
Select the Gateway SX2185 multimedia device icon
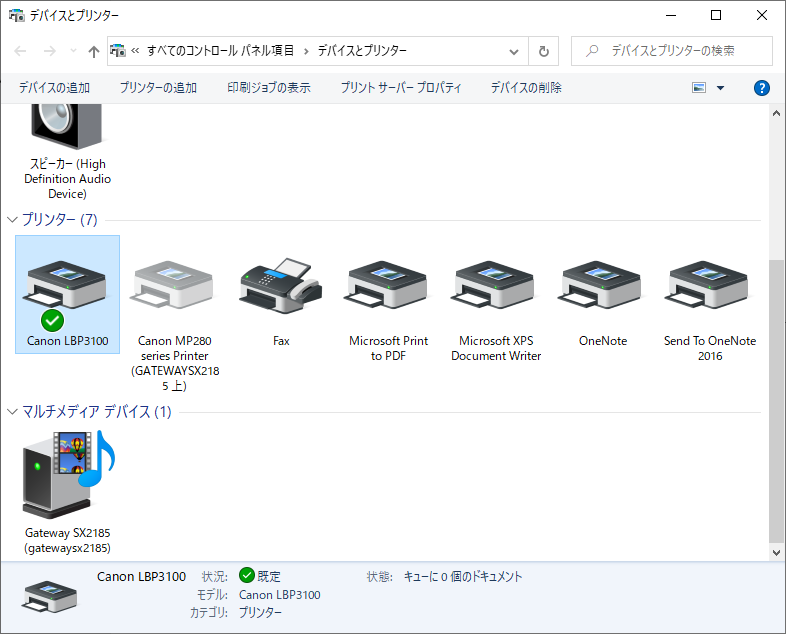pos(68,474)
